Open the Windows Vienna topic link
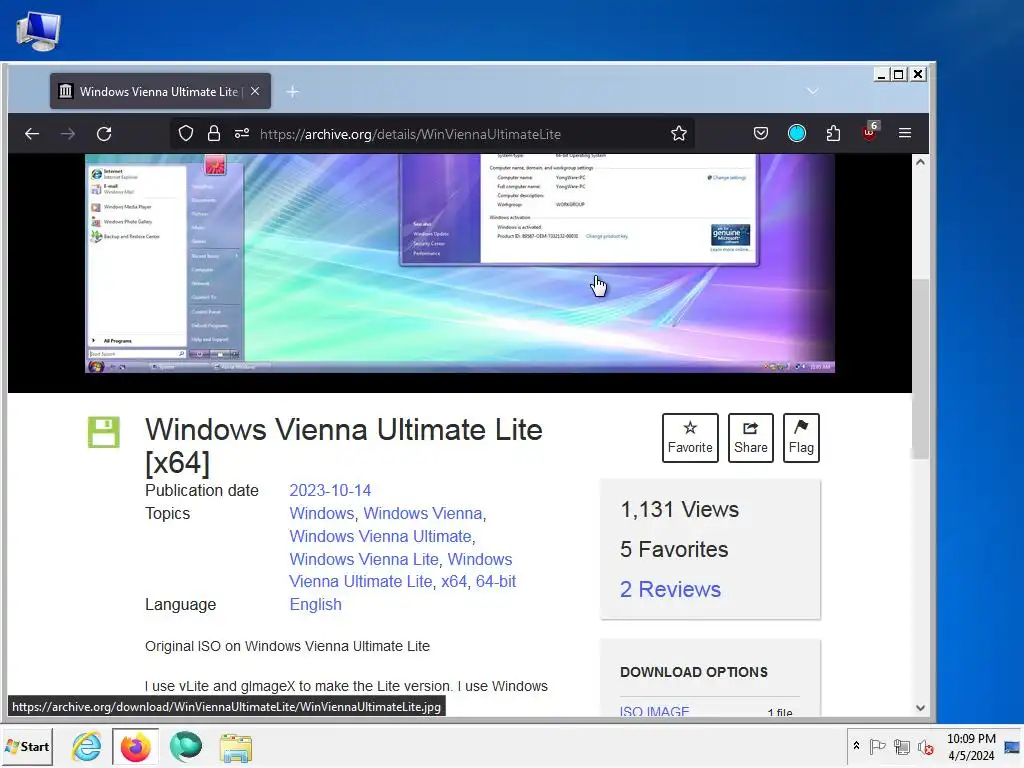The height and width of the screenshot is (768, 1024). (x=423, y=513)
